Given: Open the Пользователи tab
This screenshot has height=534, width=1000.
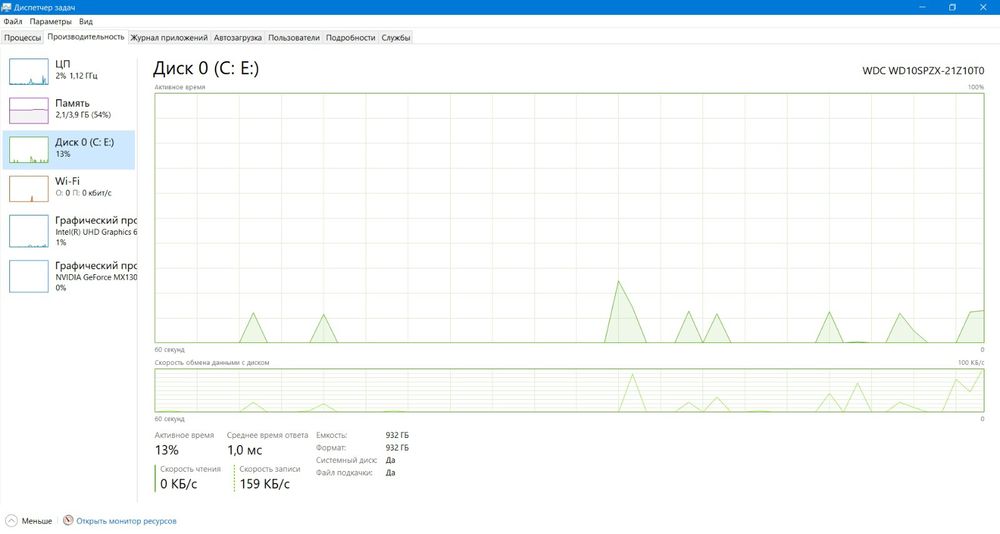Looking at the screenshot, I should tap(293, 38).
